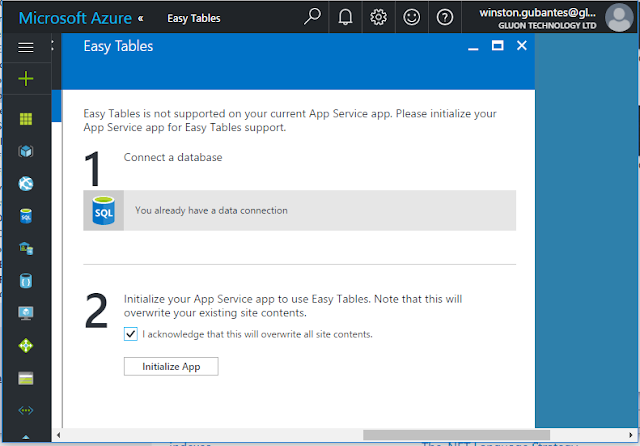Click the user avatar picture
The height and width of the screenshot is (446, 640).
pos(619,17)
